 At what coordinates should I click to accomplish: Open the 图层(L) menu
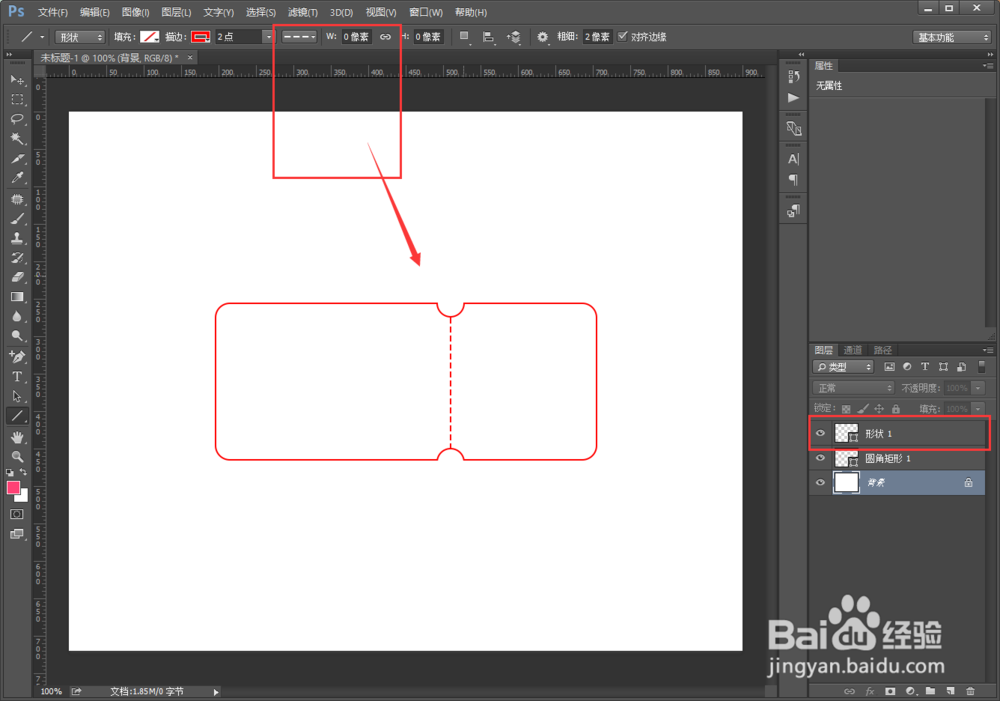[x=176, y=12]
